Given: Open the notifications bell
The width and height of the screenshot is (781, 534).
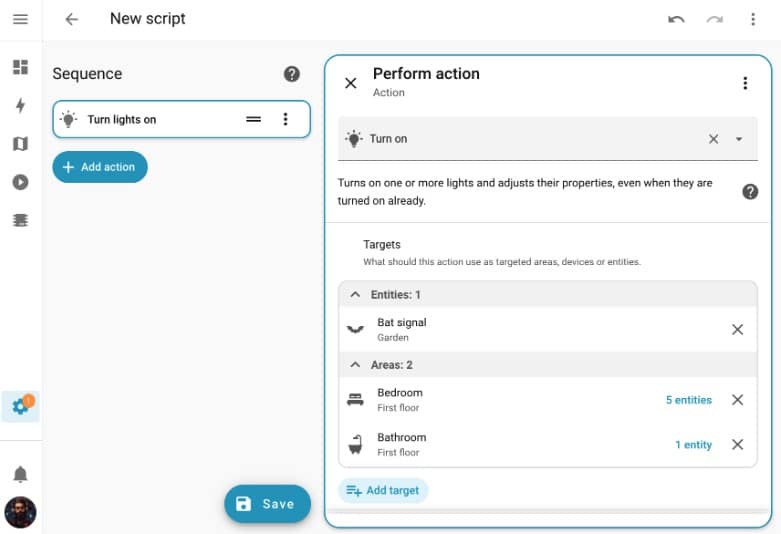Looking at the screenshot, I should (20, 474).
